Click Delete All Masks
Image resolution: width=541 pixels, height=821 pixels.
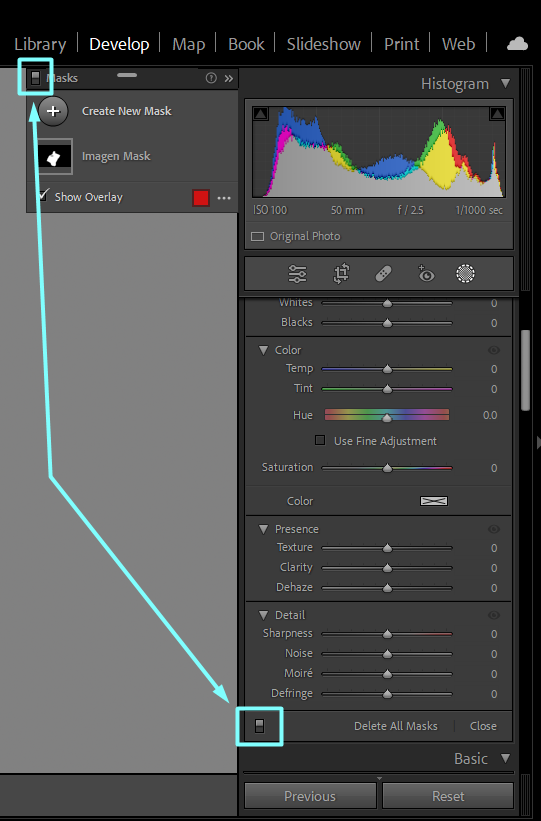[395, 726]
